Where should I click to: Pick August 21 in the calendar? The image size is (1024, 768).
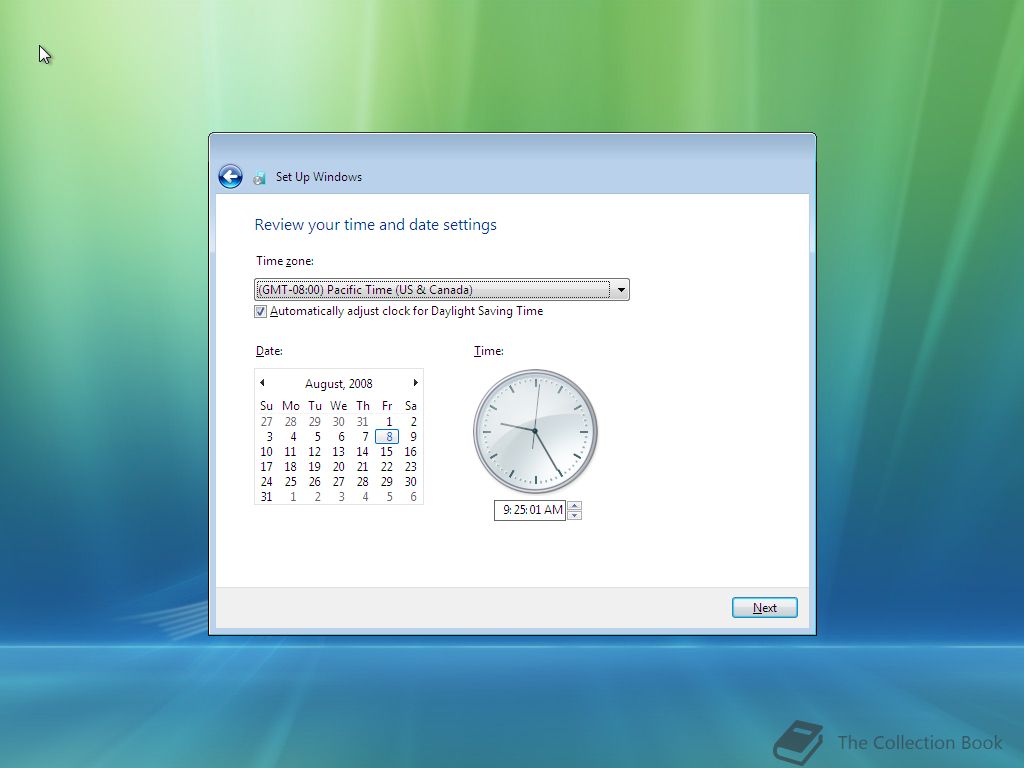[x=362, y=467]
